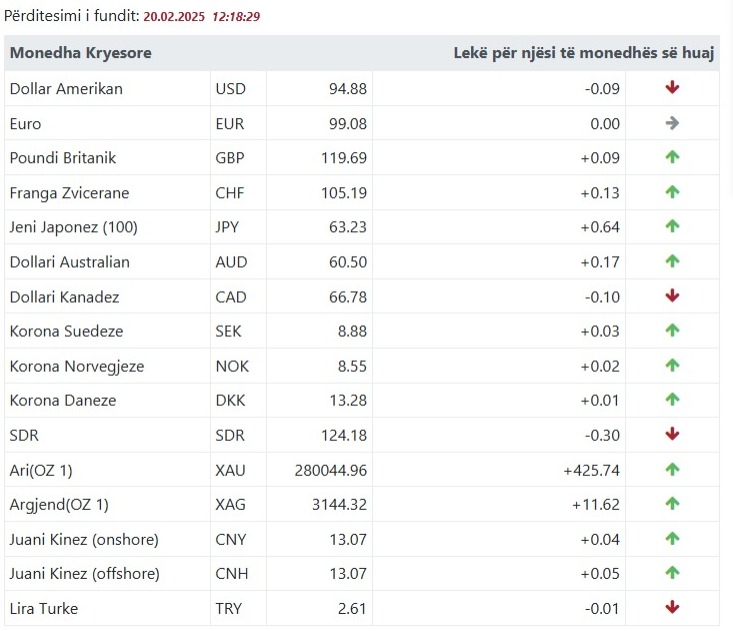733x631 pixels.
Task: Click the gray right arrow for Euro
Action: tap(672, 123)
